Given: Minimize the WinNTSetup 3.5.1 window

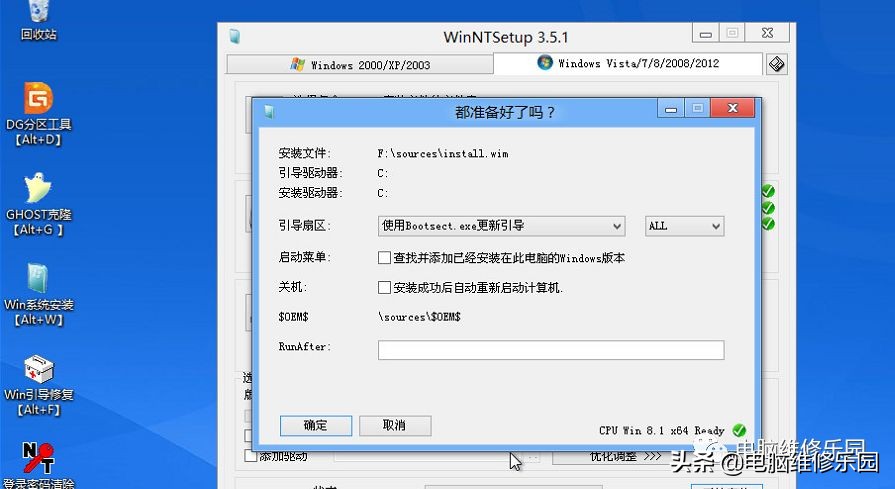Looking at the screenshot, I should coord(705,33).
